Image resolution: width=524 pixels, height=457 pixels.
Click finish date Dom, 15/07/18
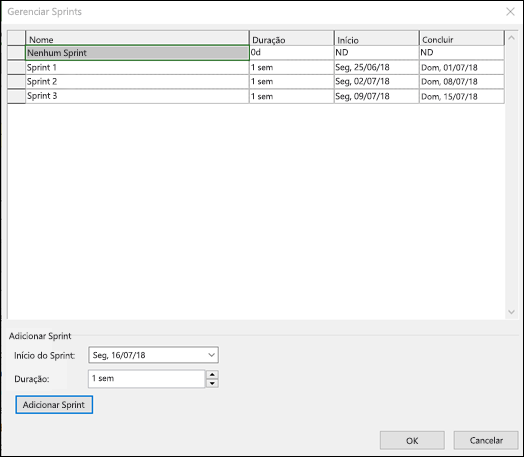point(462,96)
